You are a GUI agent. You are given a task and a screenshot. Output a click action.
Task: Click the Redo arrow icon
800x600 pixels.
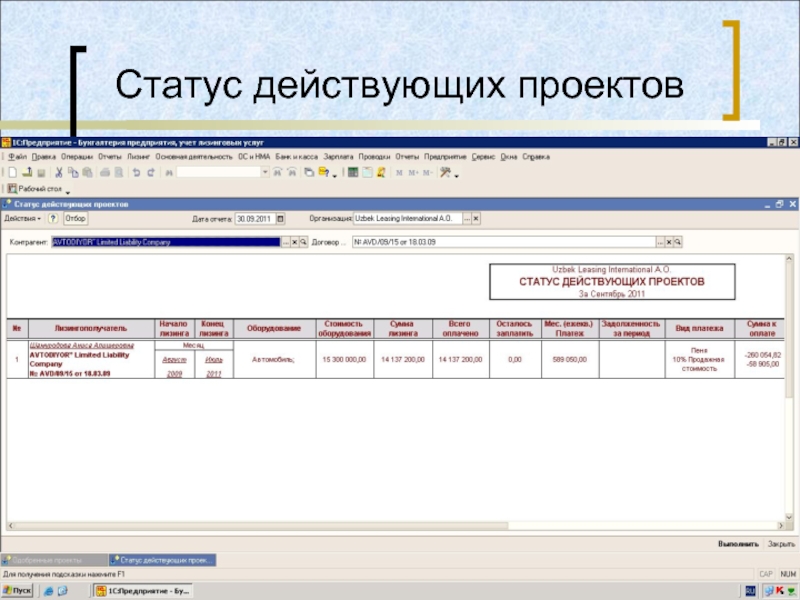[x=151, y=172]
